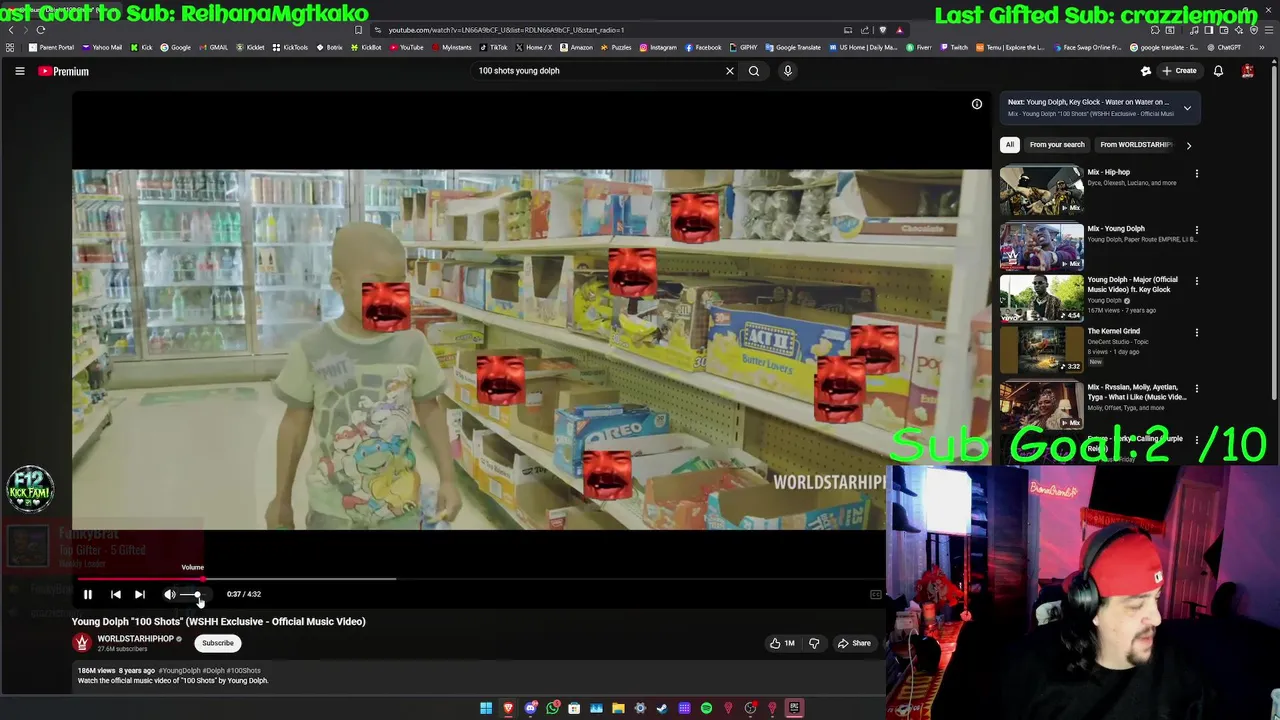Show more filter chips with the arrow
The height and width of the screenshot is (720, 1280).
(x=1188, y=145)
